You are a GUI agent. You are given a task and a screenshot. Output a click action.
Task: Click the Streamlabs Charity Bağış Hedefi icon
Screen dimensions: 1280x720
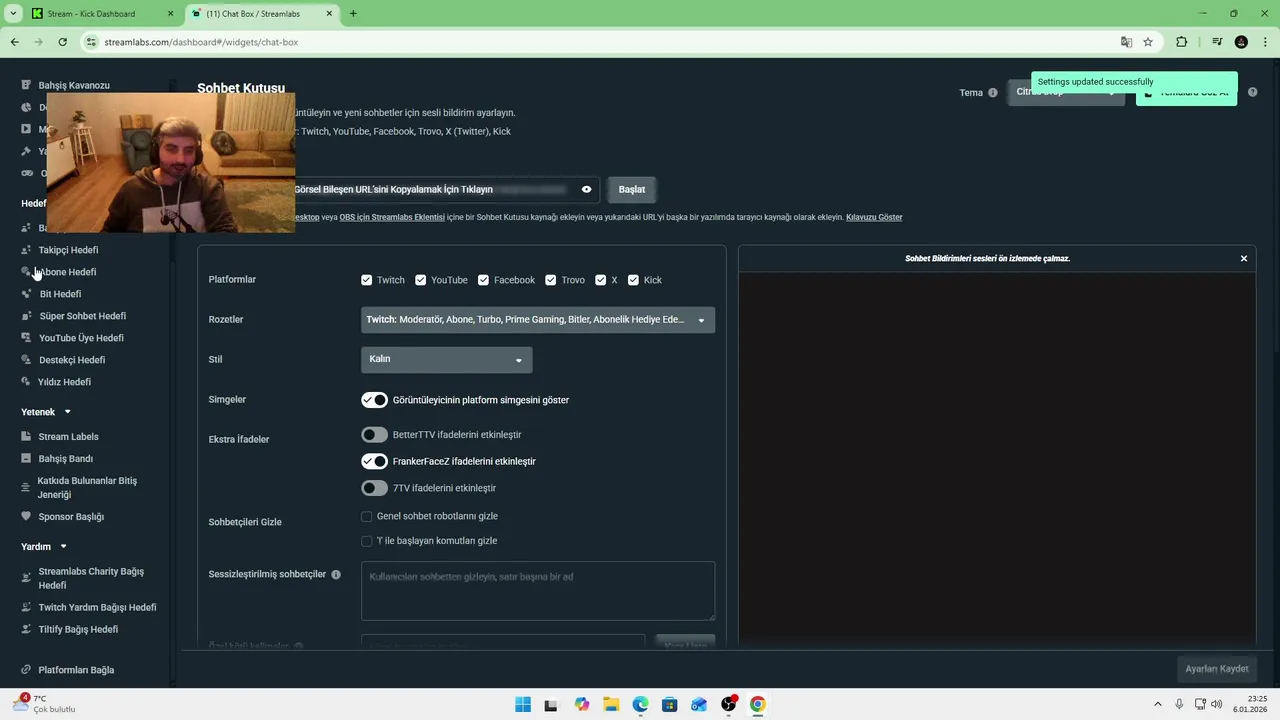click(x=26, y=578)
